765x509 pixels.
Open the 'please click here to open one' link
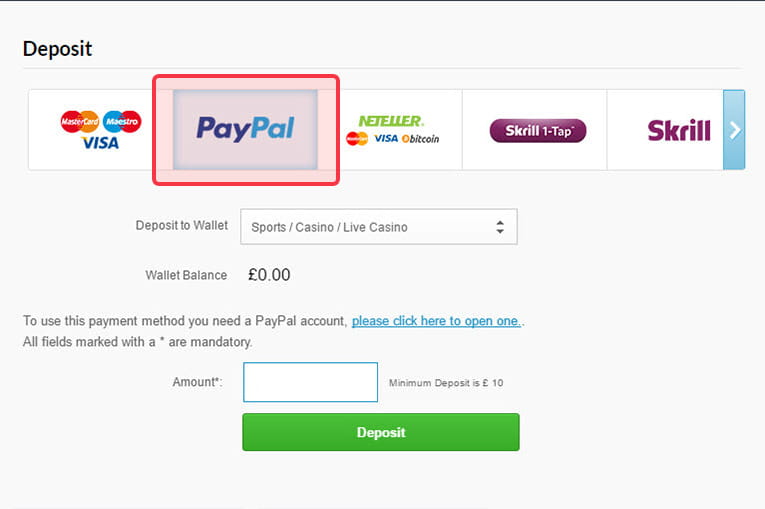[437, 321]
